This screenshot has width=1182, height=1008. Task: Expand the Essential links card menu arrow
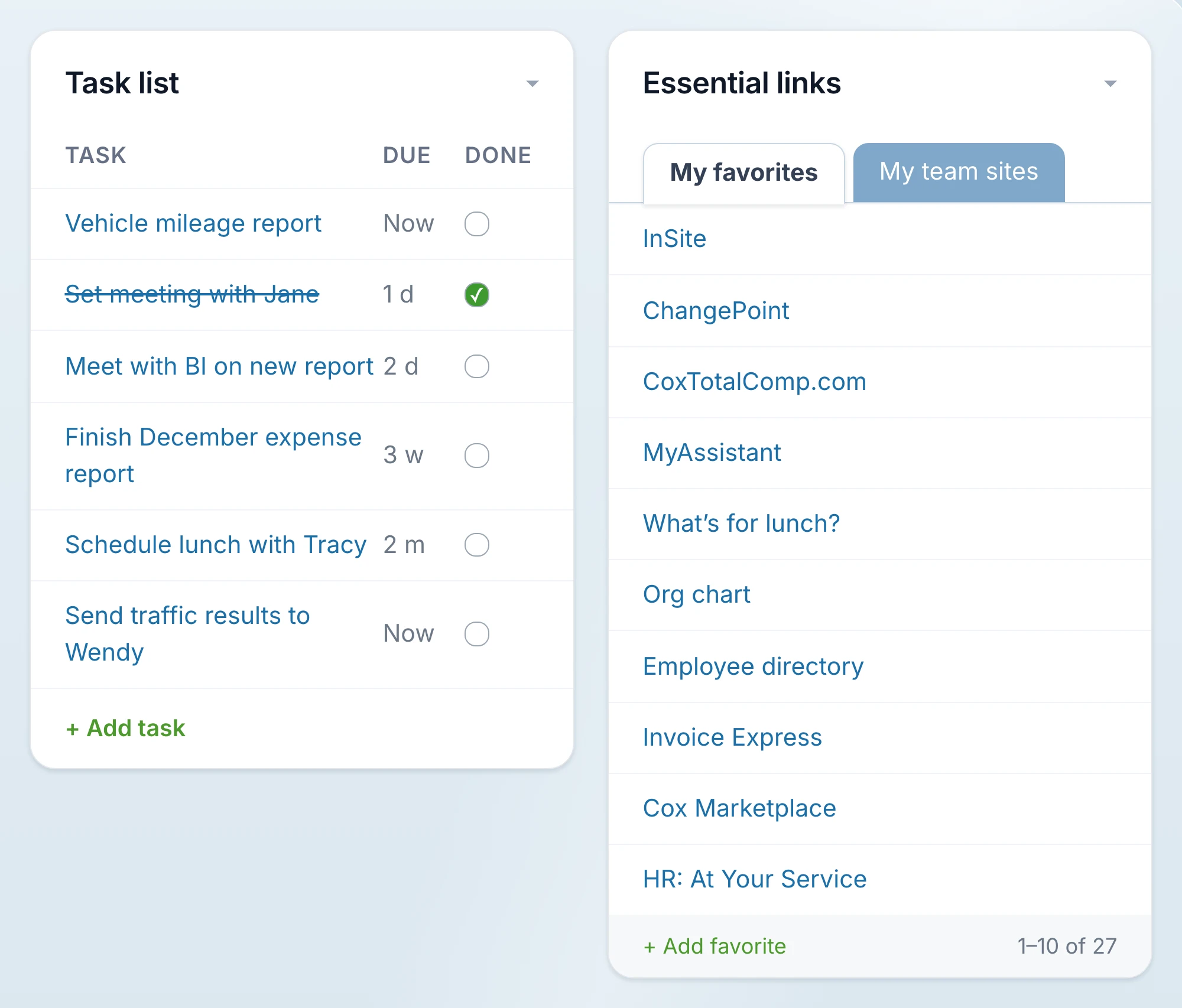(1110, 84)
